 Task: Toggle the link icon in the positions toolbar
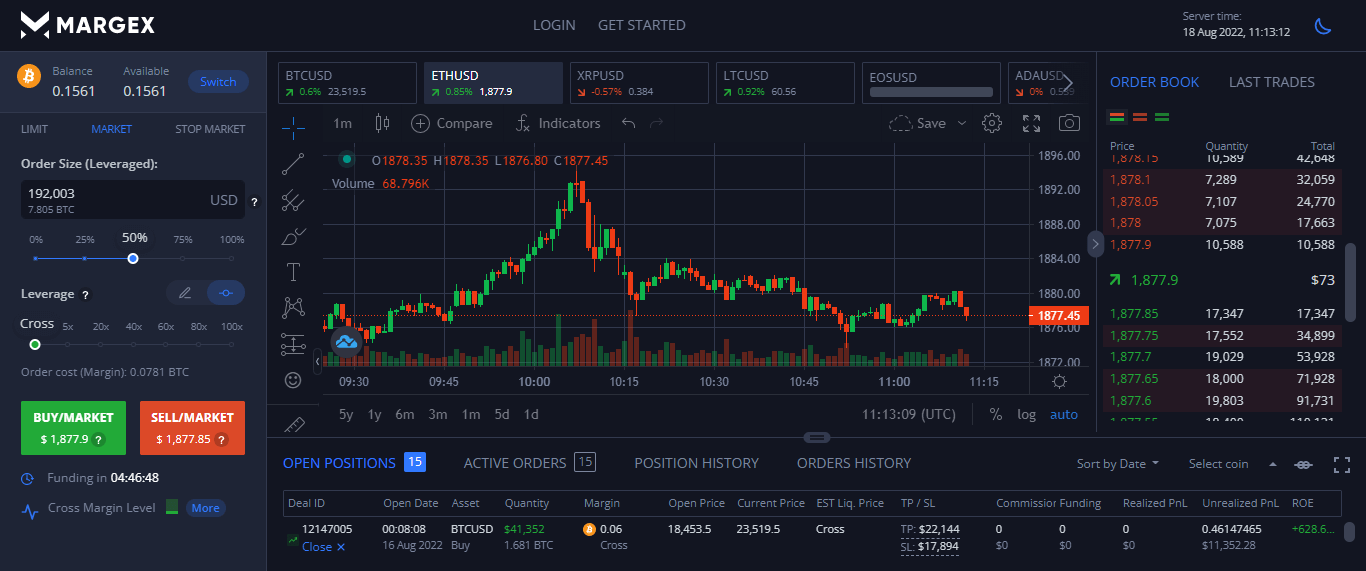(1303, 464)
